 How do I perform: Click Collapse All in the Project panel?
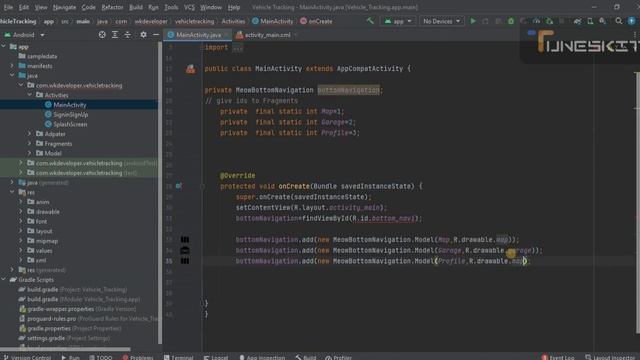[x=127, y=35]
